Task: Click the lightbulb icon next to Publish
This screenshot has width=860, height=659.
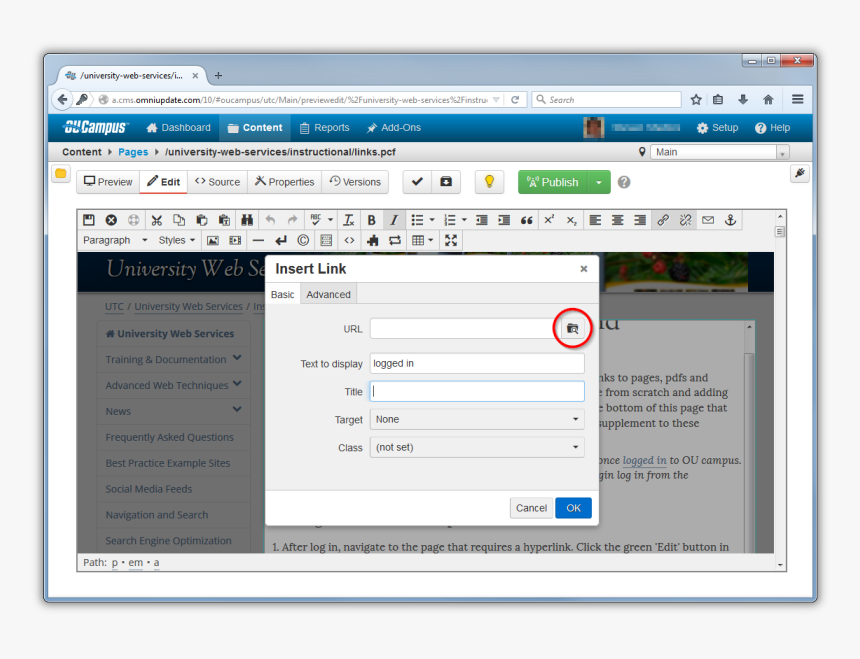Action: [489, 181]
